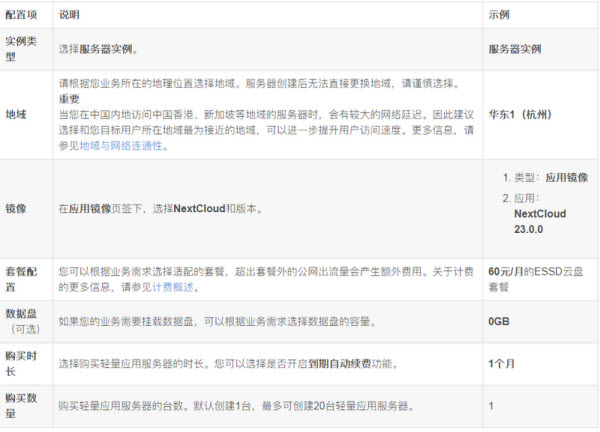Image resolution: width=600 pixels, height=432 pixels.
Task: Click the example value 华东1（杭州）
Action: click(520, 114)
